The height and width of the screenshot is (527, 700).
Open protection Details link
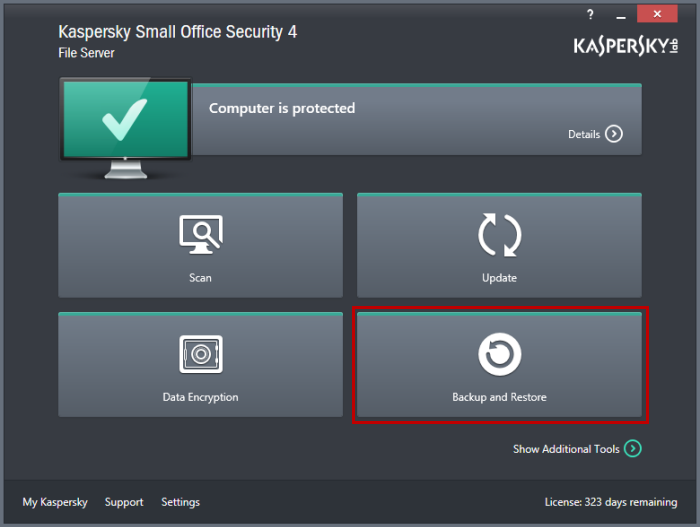point(584,134)
